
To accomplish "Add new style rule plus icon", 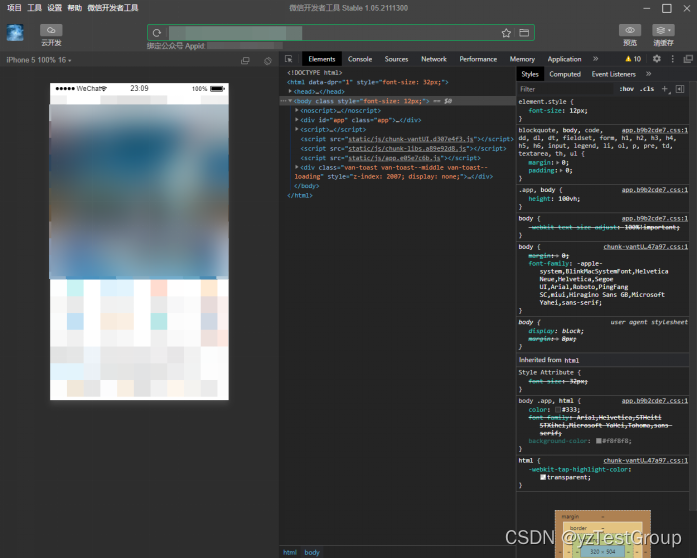I will [665, 89].
